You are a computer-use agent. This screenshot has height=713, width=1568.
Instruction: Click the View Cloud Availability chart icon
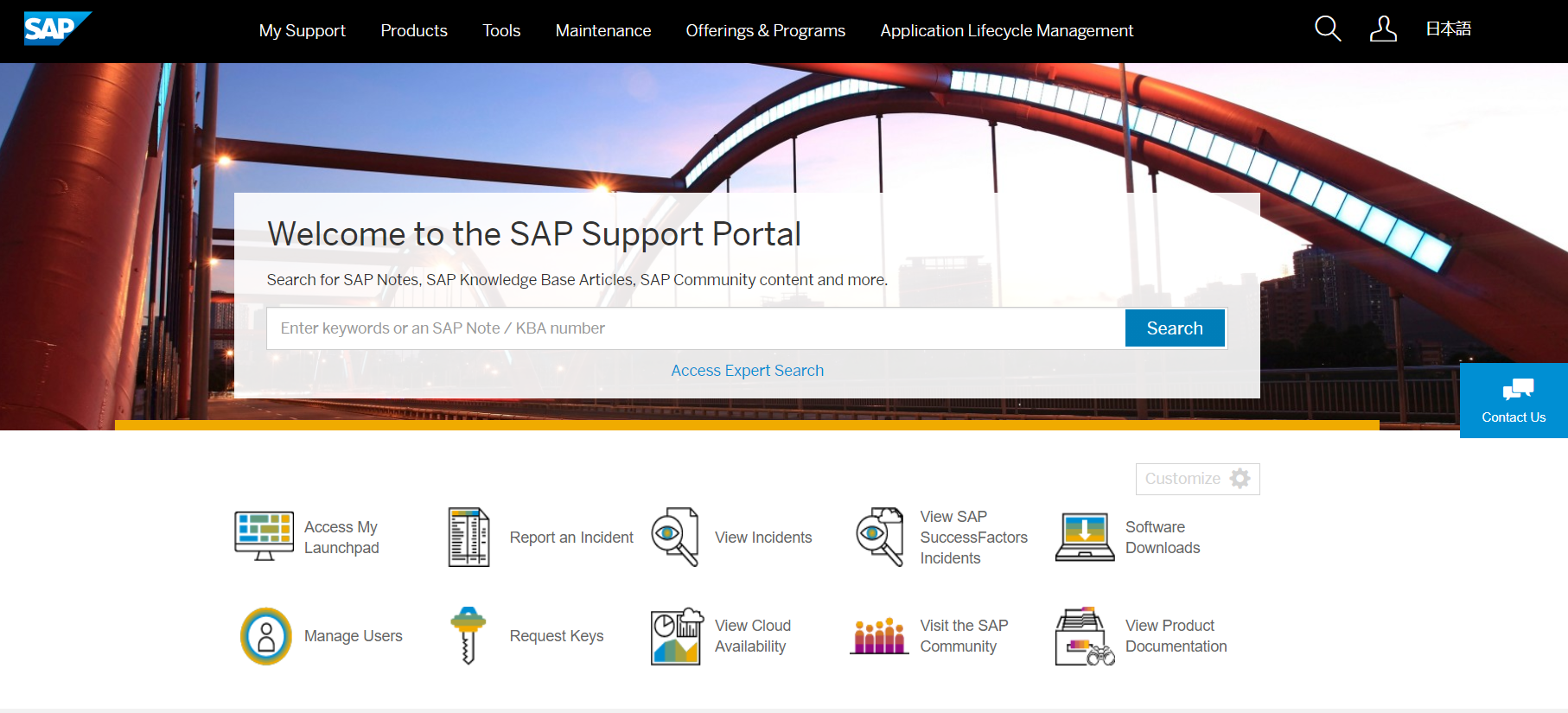(676, 636)
